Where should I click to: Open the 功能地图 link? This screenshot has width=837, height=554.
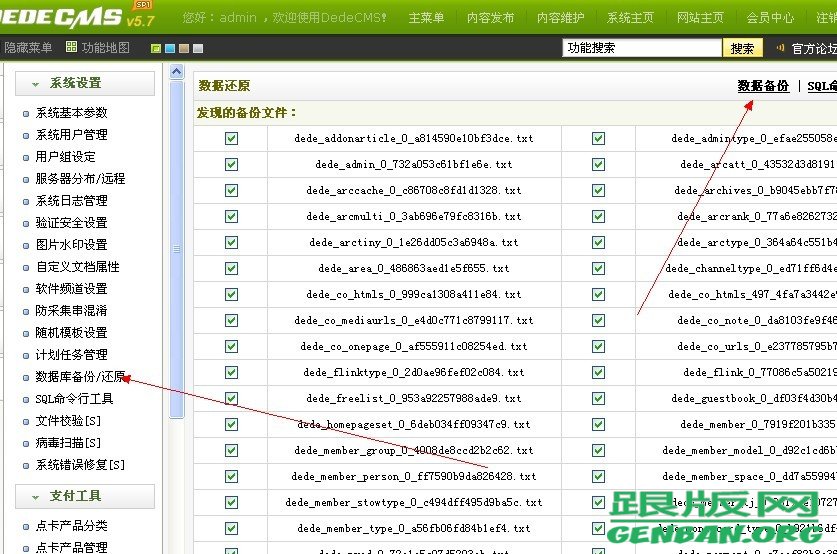[105, 48]
